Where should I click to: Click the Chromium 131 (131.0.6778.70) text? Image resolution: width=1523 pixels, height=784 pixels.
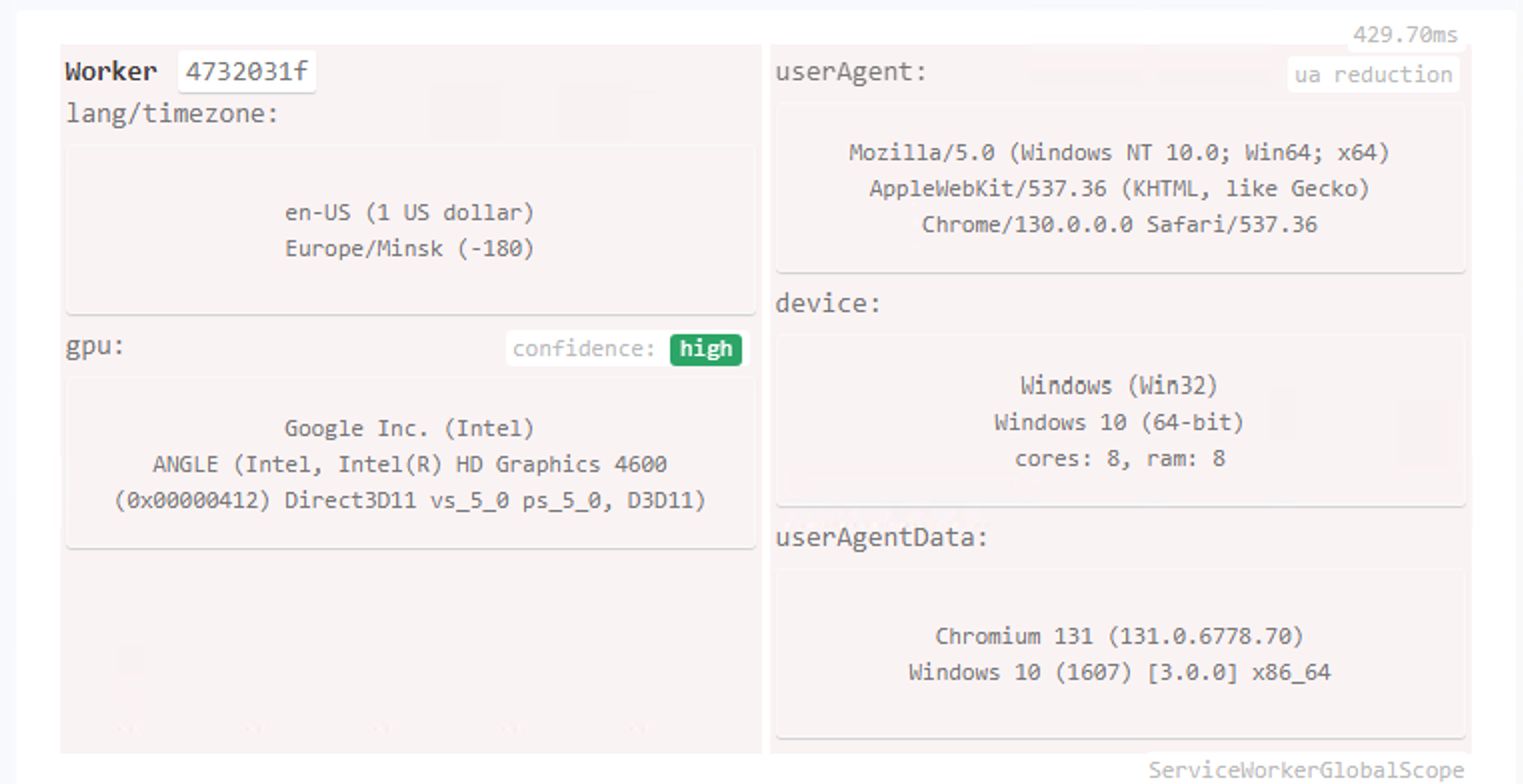[1119, 637]
